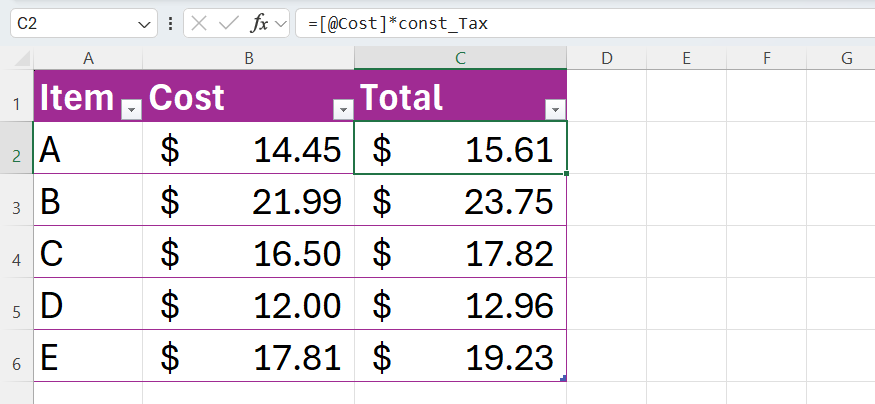Open the Cost column filter dropdown
875x404 pixels.
click(x=343, y=110)
